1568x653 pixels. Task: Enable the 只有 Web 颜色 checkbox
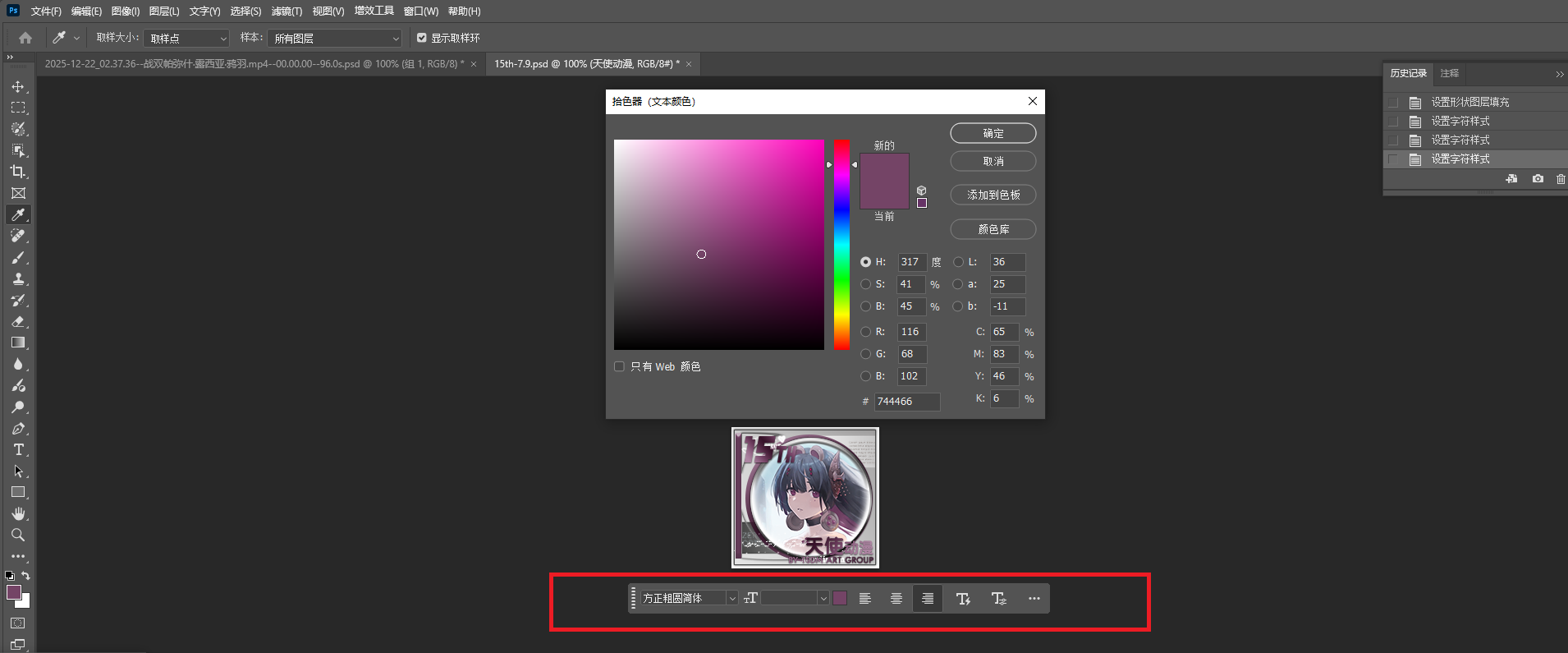tap(620, 366)
